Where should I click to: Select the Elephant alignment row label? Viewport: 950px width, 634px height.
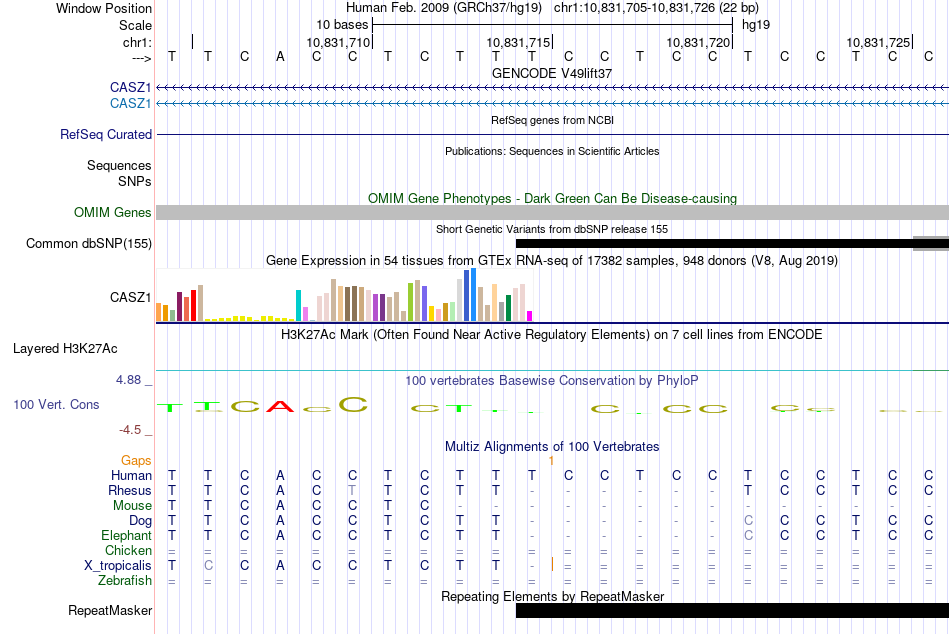point(126,535)
